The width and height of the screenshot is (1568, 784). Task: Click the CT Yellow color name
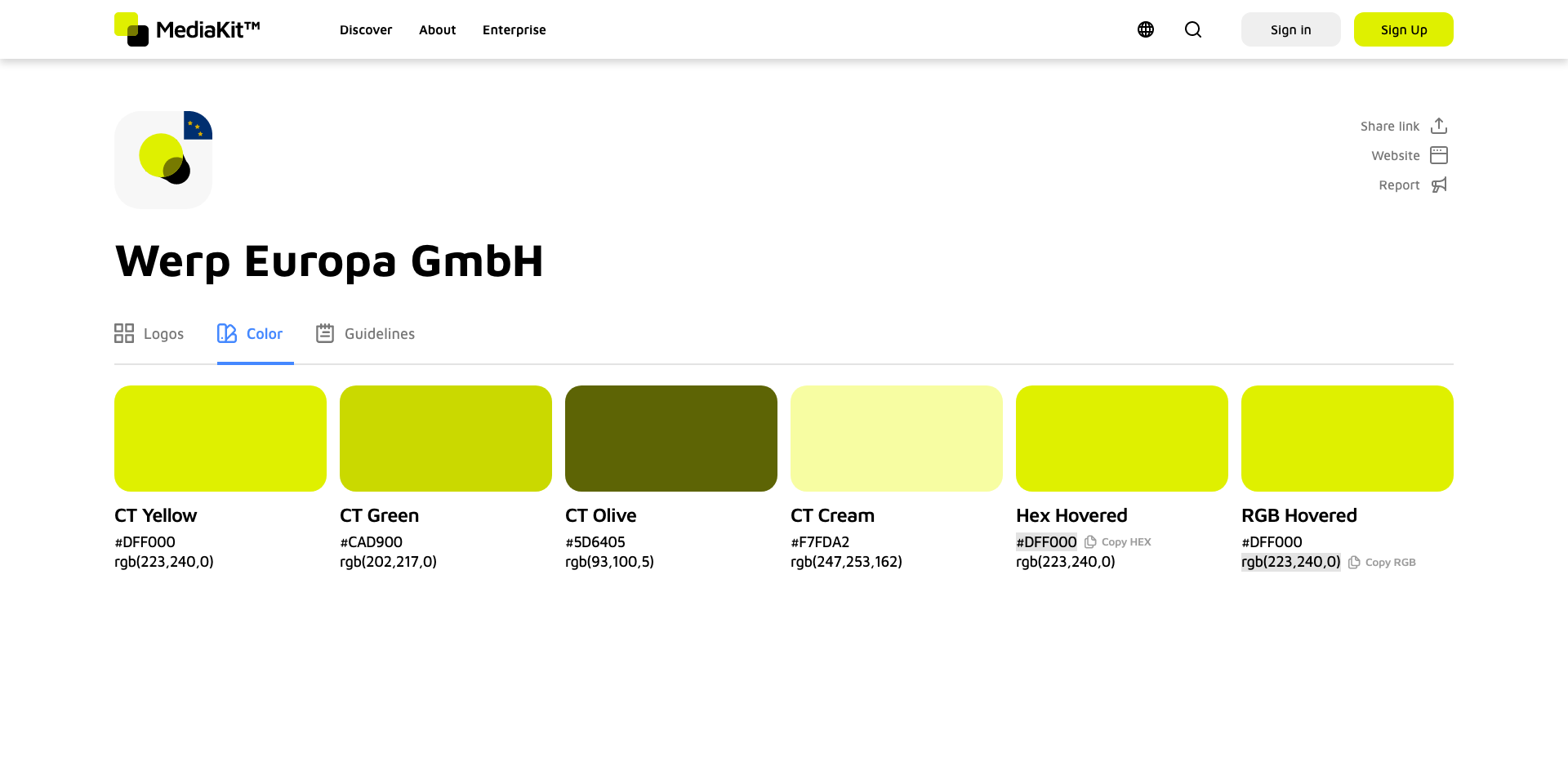(156, 515)
